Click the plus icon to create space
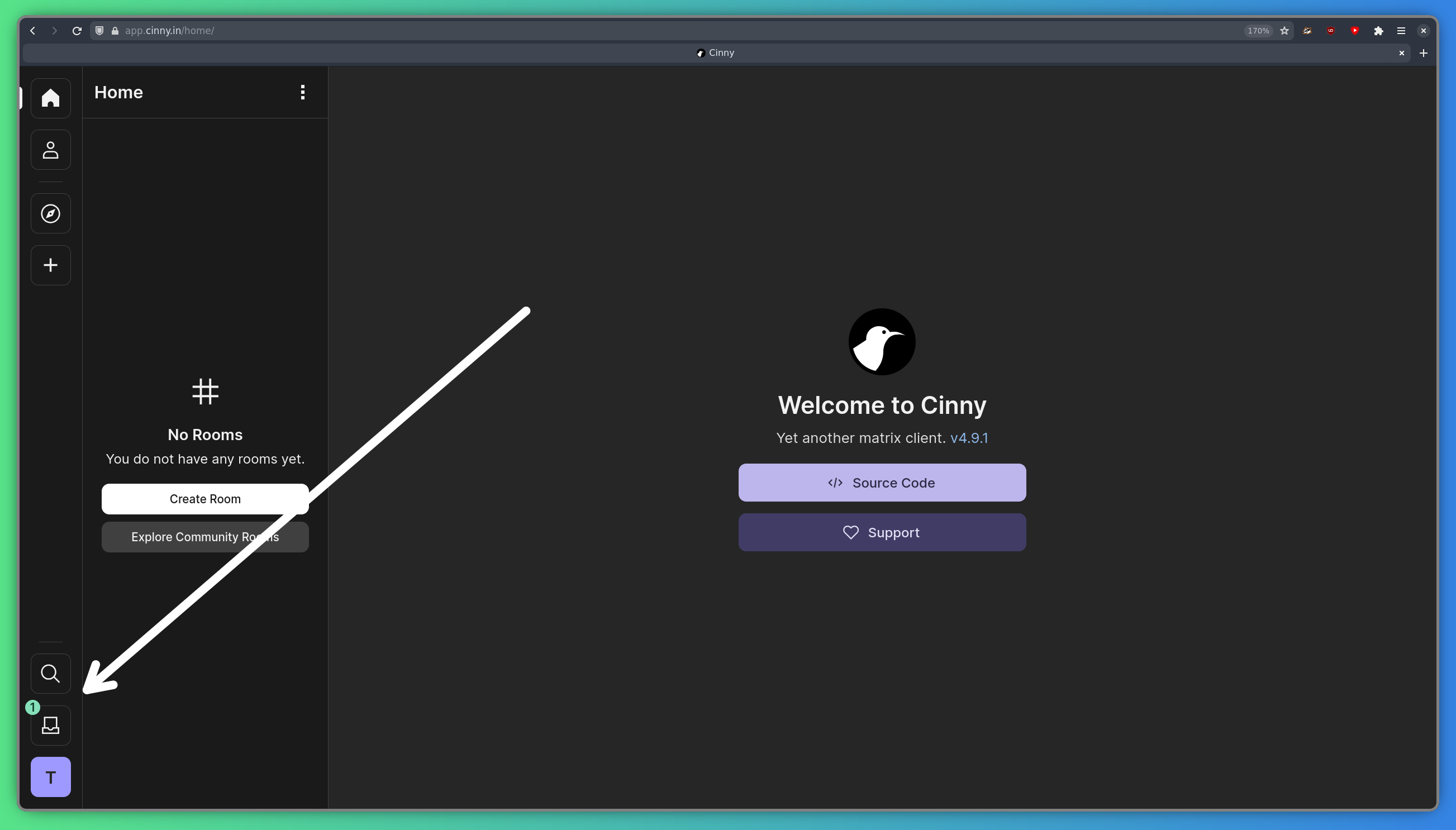The height and width of the screenshot is (830, 1456). pyautogui.click(x=51, y=265)
